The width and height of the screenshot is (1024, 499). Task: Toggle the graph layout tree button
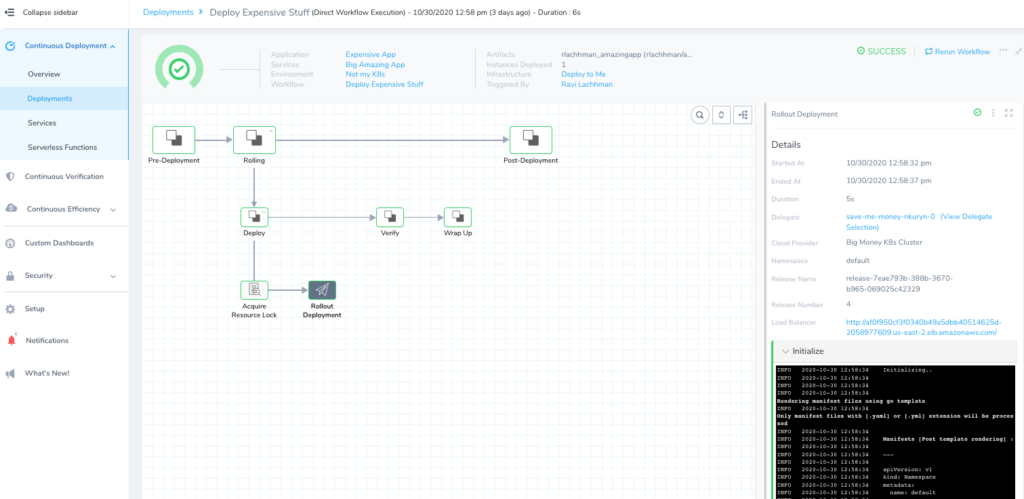[x=743, y=115]
